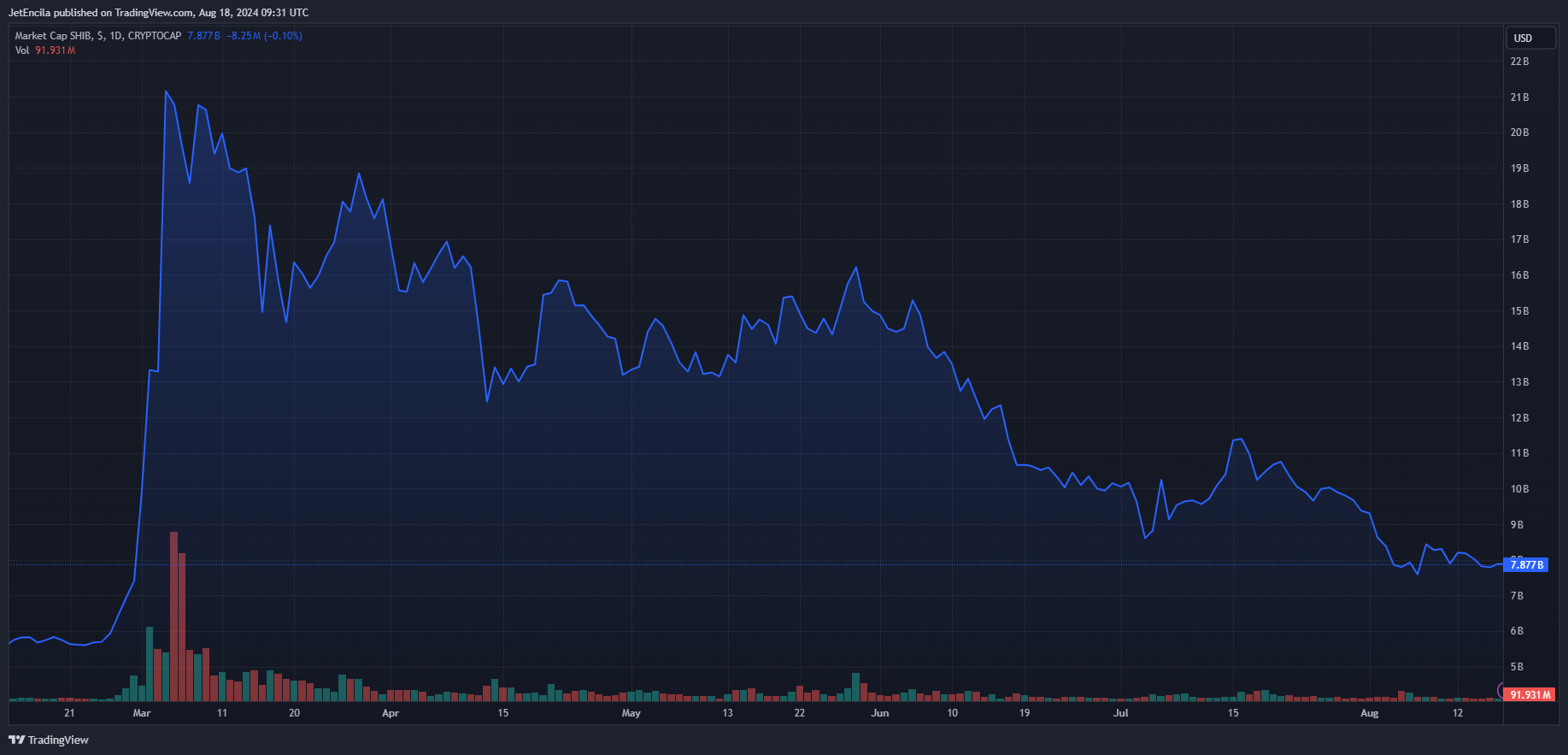Image resolution: width=1568 pixels, height=755 pixels.
Task: Click the 13 date label on the time axis
Action: click(x=727, y=713)
